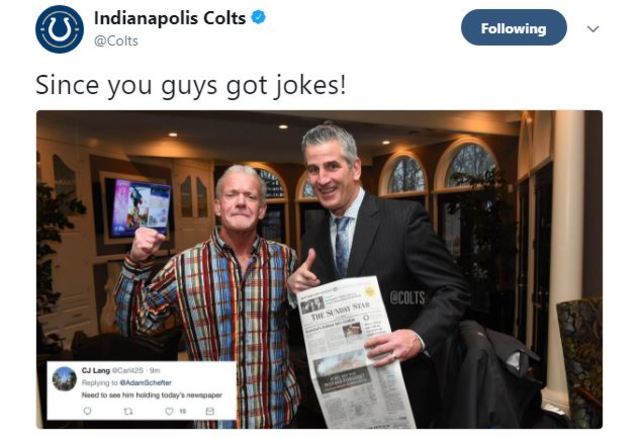Click the reply bubble icon in CJ Lang's tweet

click(87, 411)
